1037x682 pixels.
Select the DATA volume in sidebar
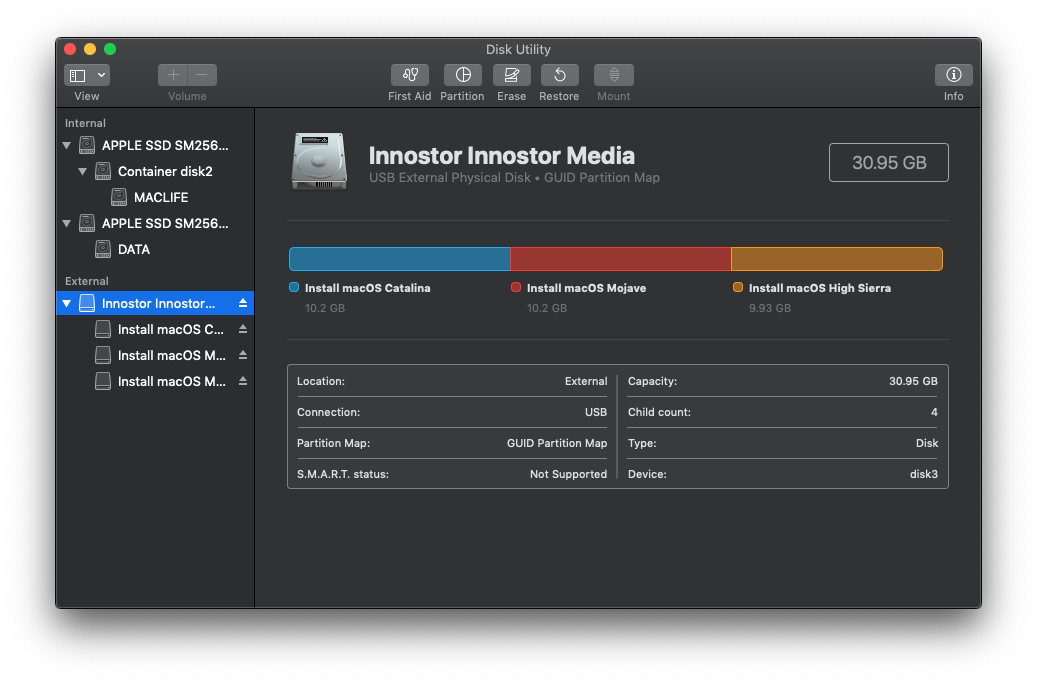coord(133,249)
